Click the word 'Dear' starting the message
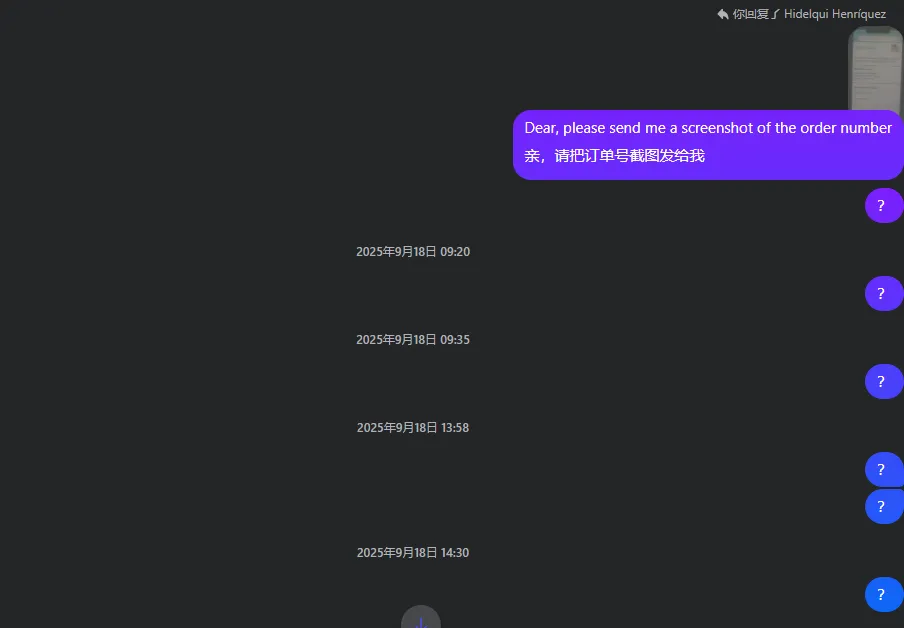The height and width of the screenshot is (628, 904). (540, 128)
